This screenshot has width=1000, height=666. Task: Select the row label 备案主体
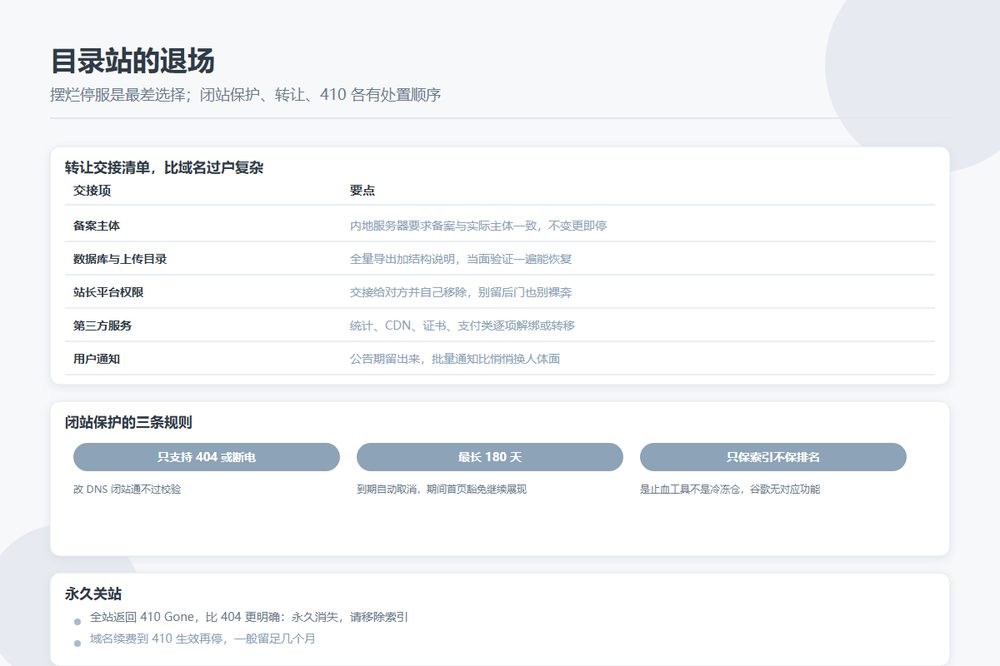96,226
